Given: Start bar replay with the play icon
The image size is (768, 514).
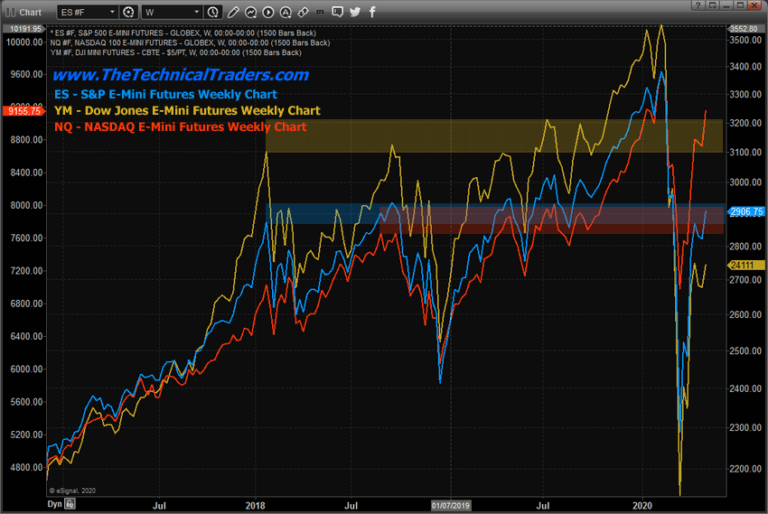Looking at the screenshot, I should 268,12.
